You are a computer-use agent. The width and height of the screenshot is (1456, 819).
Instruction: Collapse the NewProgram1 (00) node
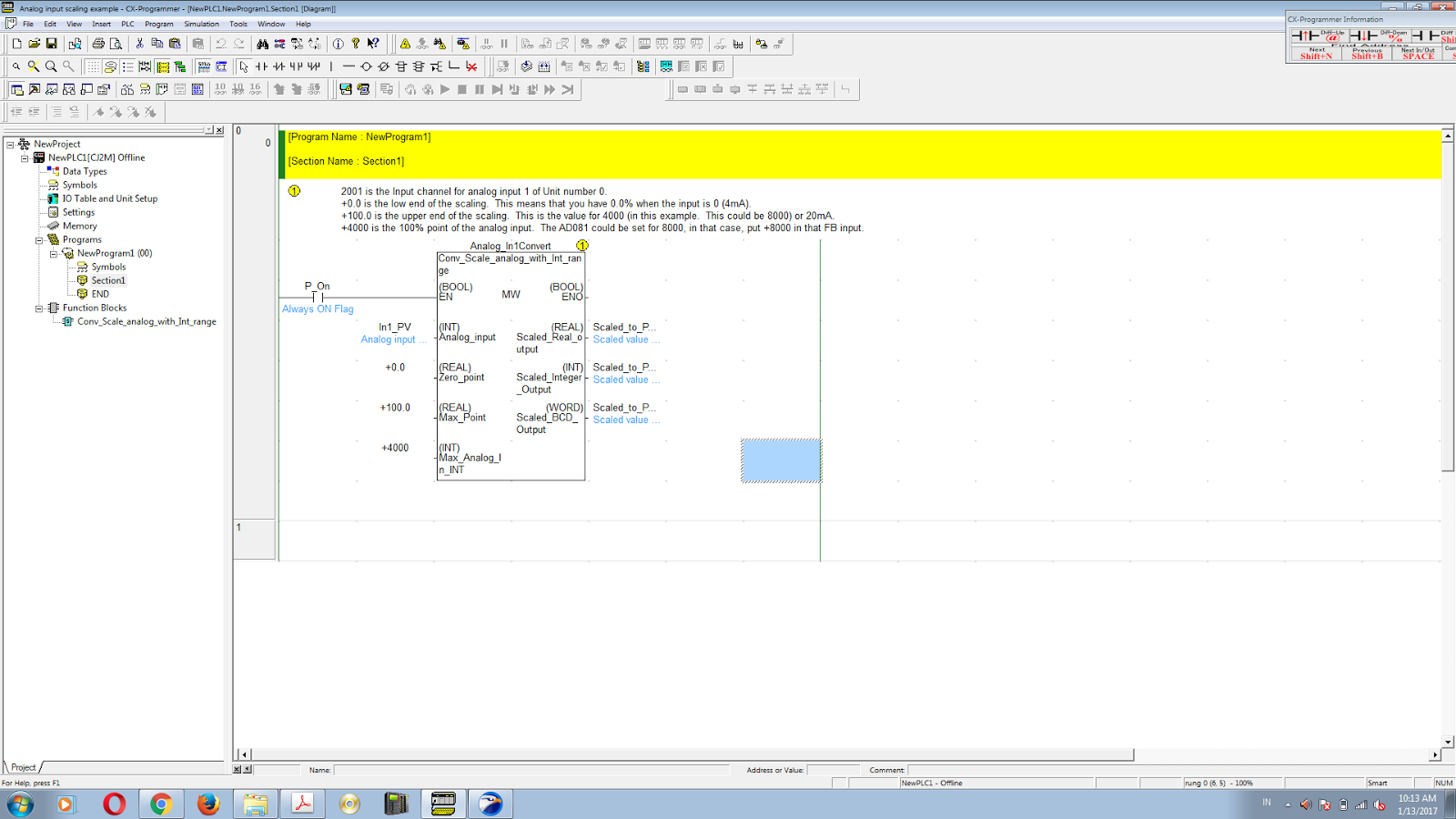[54, 254]
